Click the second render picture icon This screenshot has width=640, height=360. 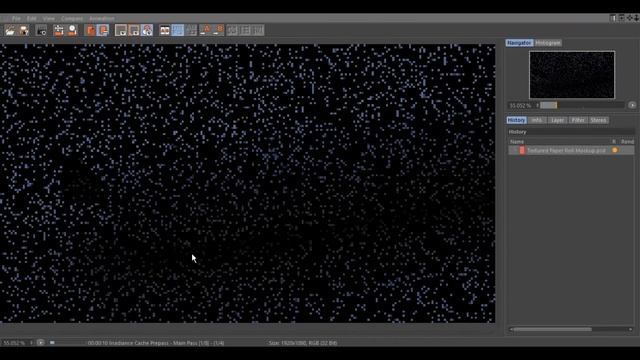(134, 30)
